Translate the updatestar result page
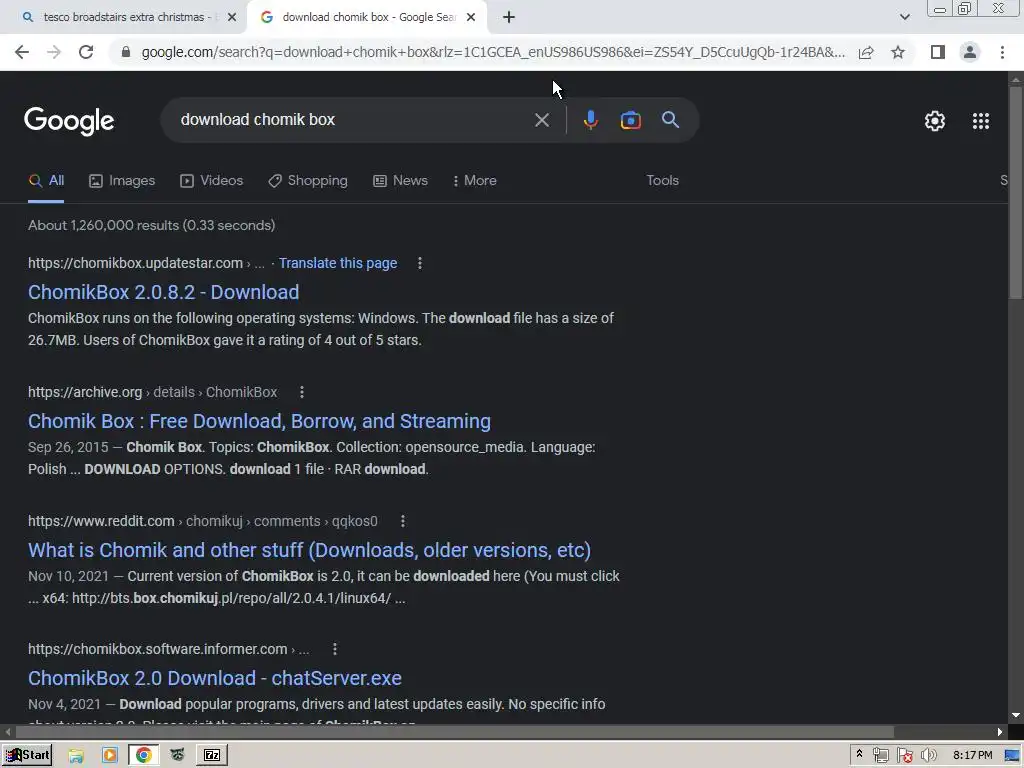The width and height of the screenshot is (1024, 768). (x=338, y=263)
